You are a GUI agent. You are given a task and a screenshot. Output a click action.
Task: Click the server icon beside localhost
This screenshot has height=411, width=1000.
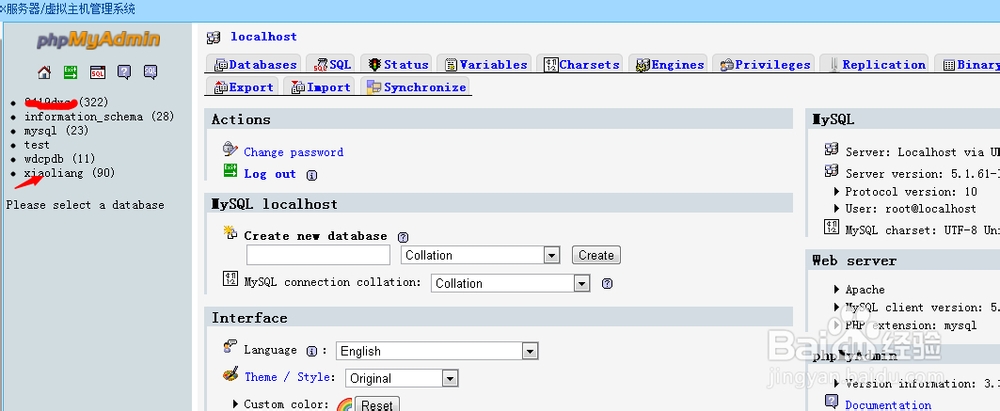214,38
